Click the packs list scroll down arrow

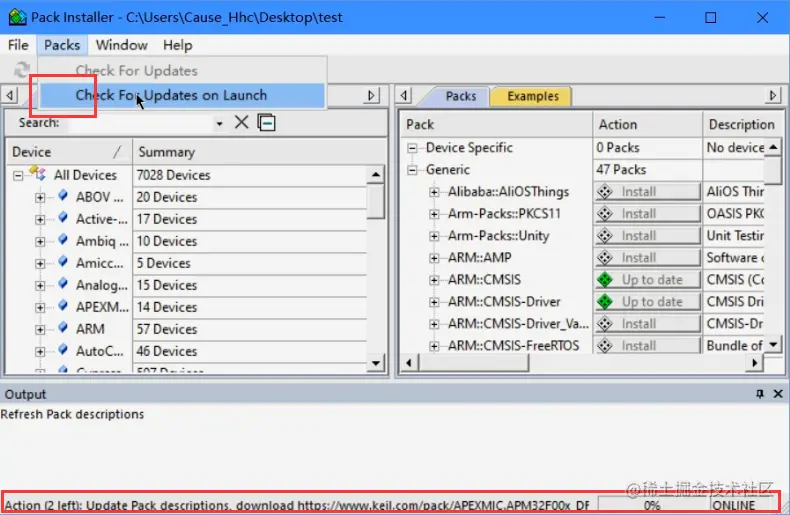coord(773,345)
